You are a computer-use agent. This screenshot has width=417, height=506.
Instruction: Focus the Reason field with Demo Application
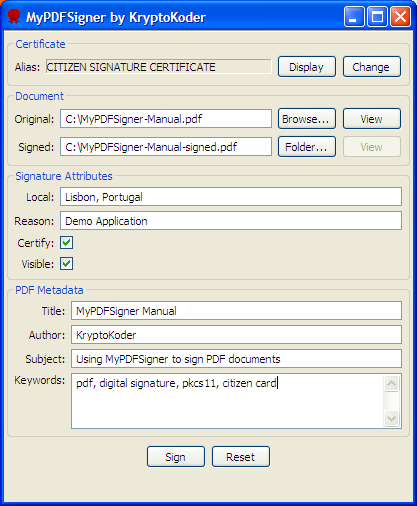(231, 221)
